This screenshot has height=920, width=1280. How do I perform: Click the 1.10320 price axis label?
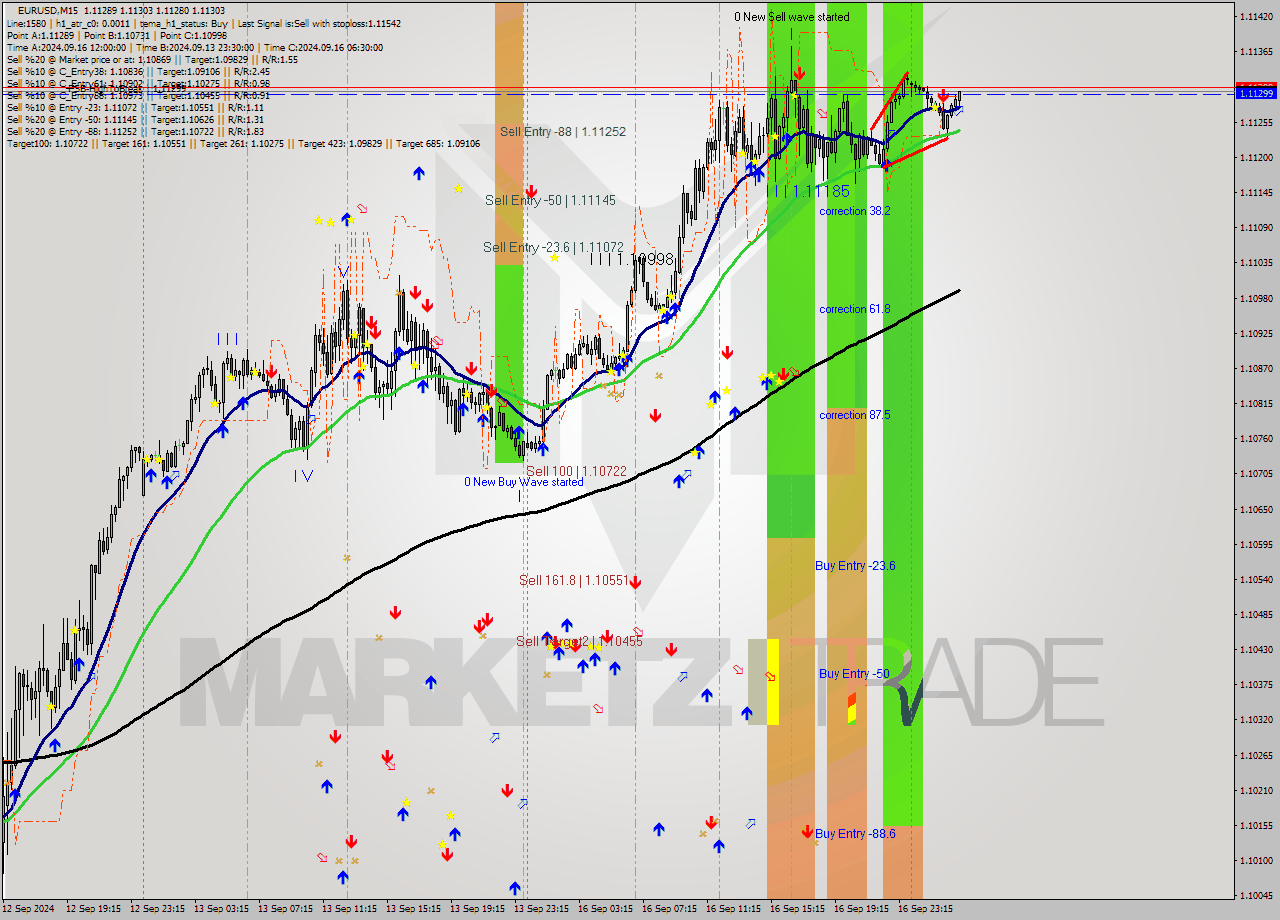[x=1256, y=719]
